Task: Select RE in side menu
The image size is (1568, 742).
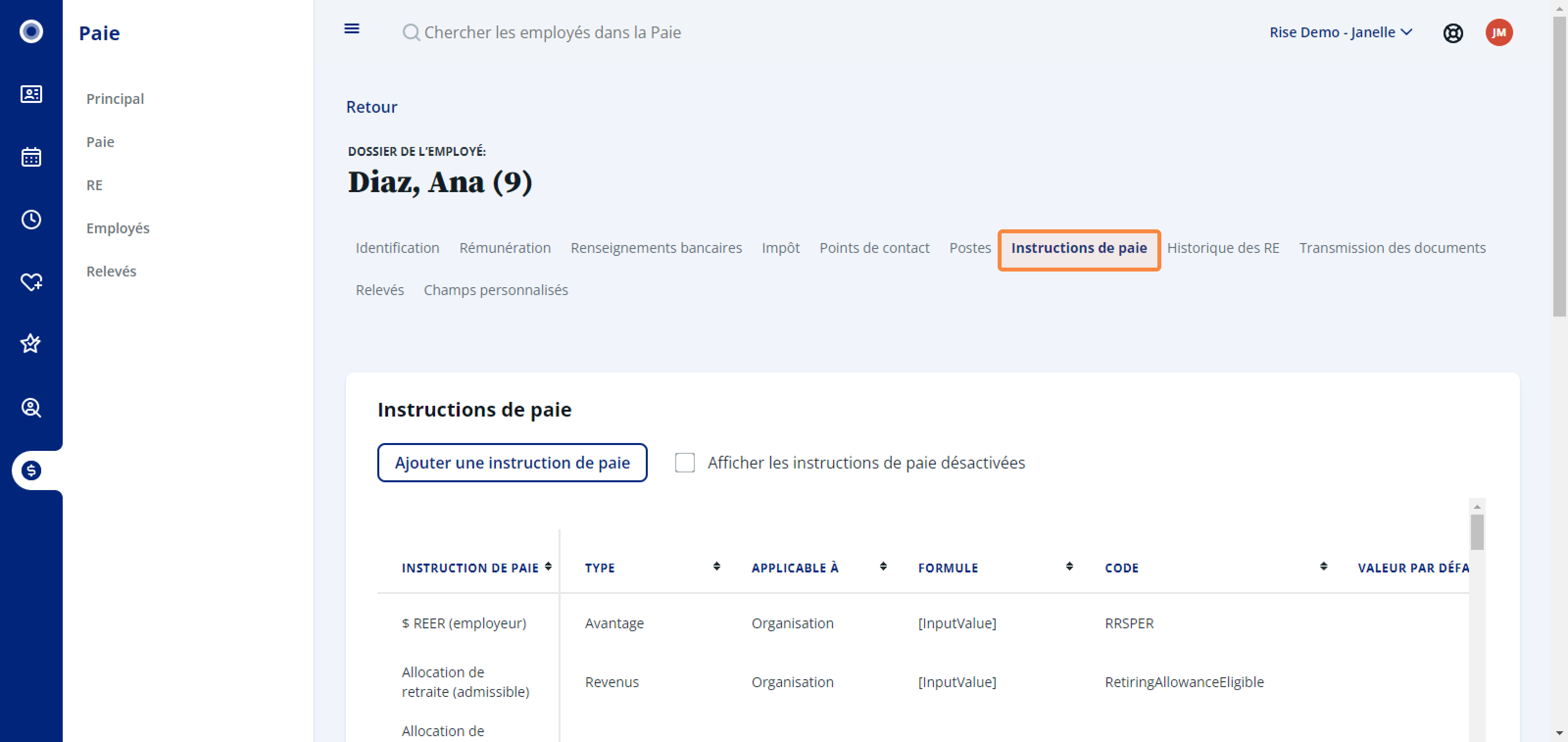Action: pos(95,185)
